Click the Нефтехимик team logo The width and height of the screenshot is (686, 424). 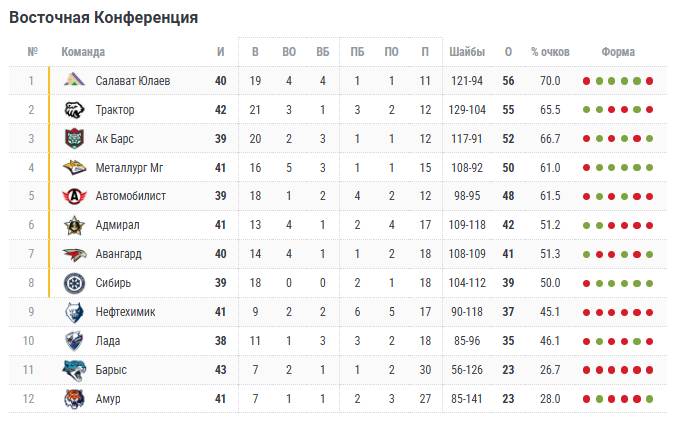[75, 313]
